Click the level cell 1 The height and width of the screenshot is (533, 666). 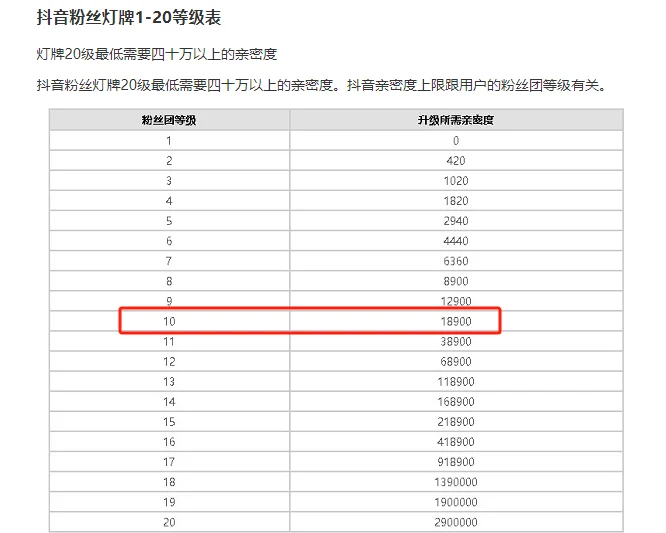coord(169,141)
